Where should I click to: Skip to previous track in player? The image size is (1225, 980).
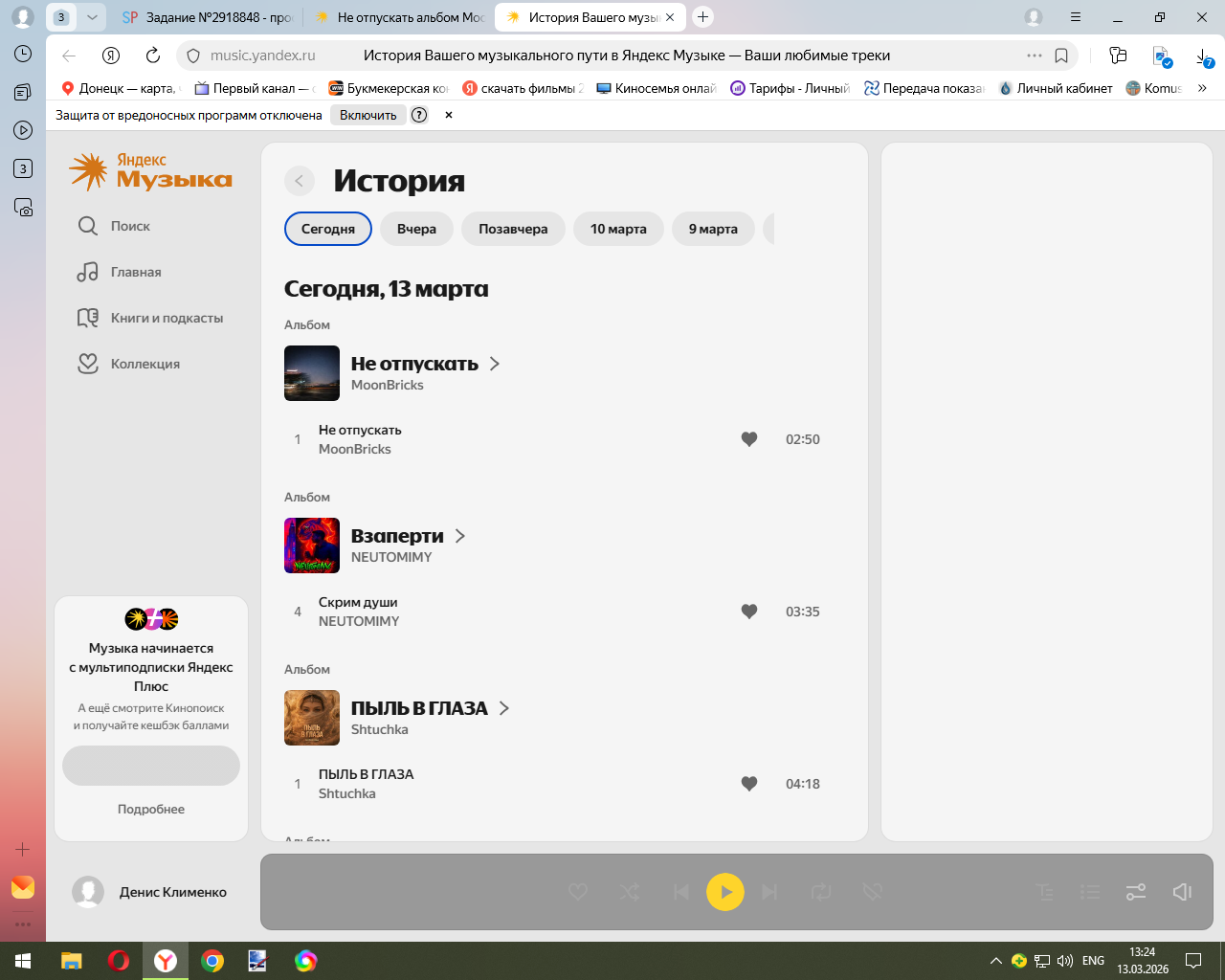pyautogui.click(x=680, y=892)
